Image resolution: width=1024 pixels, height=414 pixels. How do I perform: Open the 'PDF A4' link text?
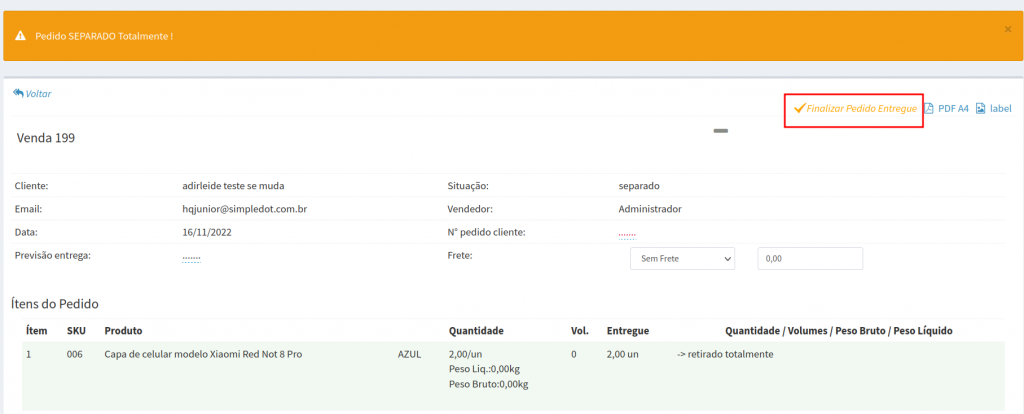click(953, 108)
